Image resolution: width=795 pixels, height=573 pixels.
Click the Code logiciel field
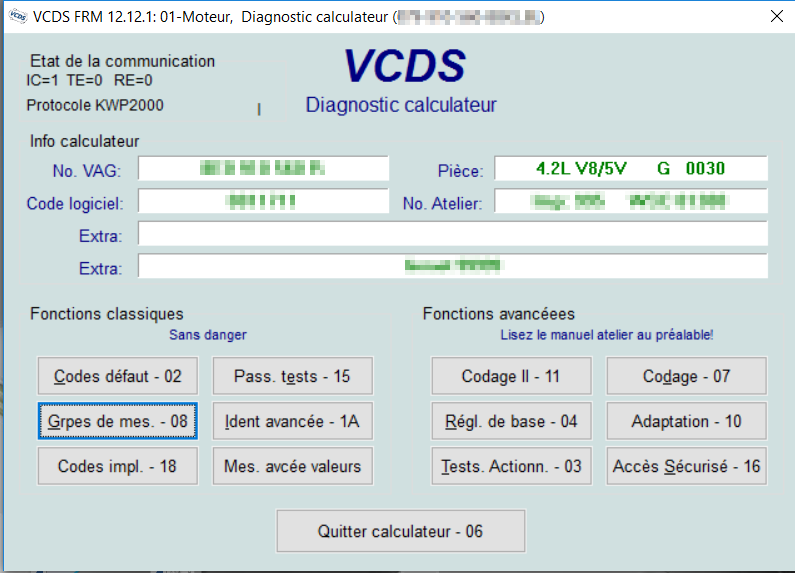pyautogui.click(x=264, y=201)
